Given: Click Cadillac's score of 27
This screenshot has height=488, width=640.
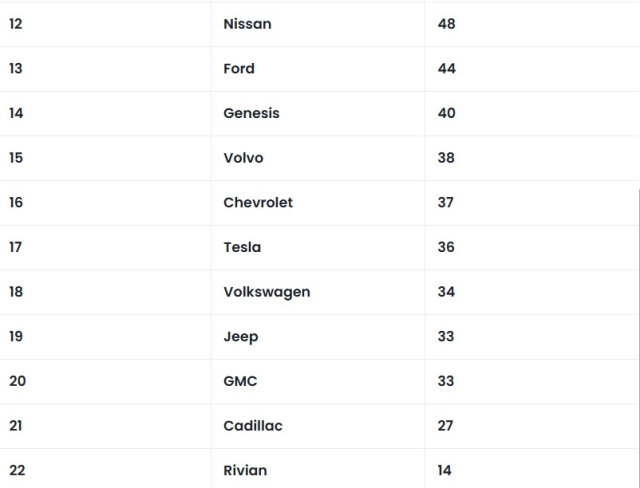Looking at the screenshot, I should pos(445,426).
